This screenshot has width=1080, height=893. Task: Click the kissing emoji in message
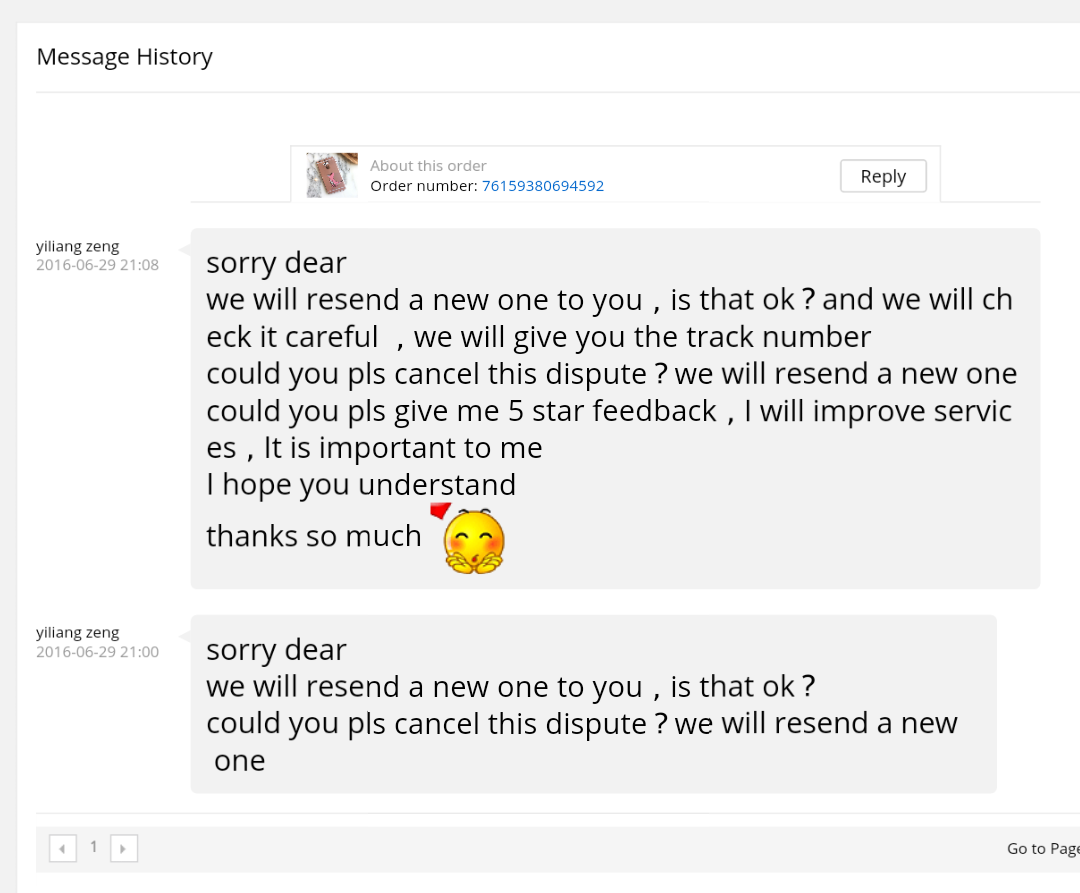coord(474,543)
